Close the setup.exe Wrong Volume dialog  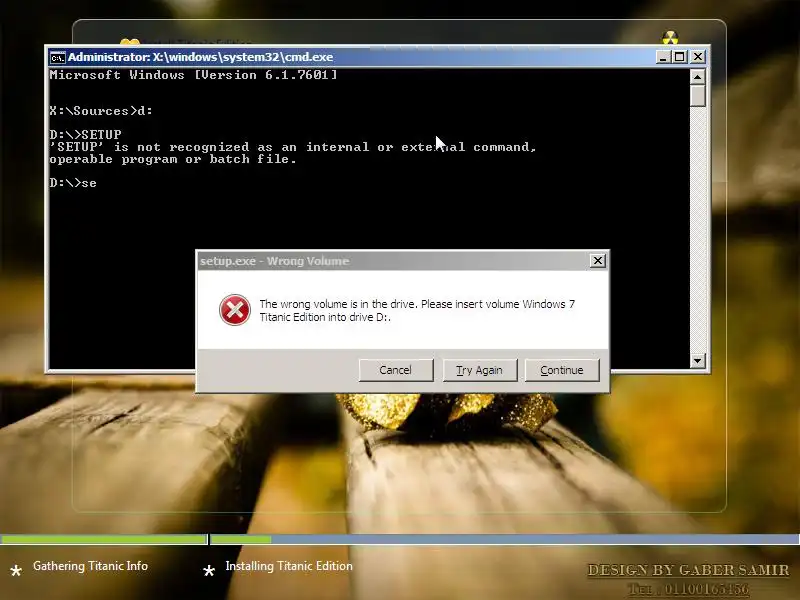click(597, 261)
